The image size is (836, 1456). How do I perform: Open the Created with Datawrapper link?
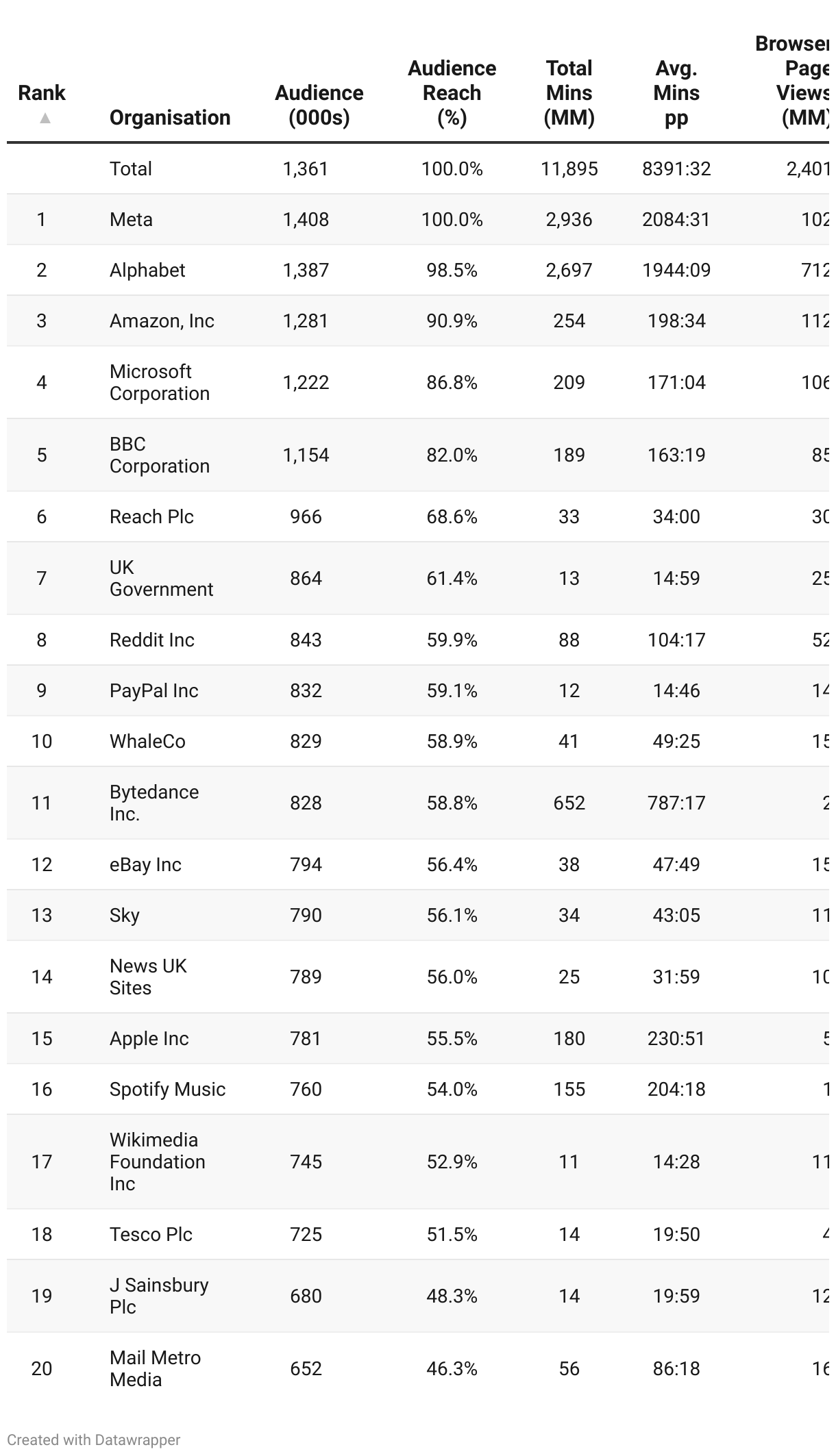(x=94, y=1440)
